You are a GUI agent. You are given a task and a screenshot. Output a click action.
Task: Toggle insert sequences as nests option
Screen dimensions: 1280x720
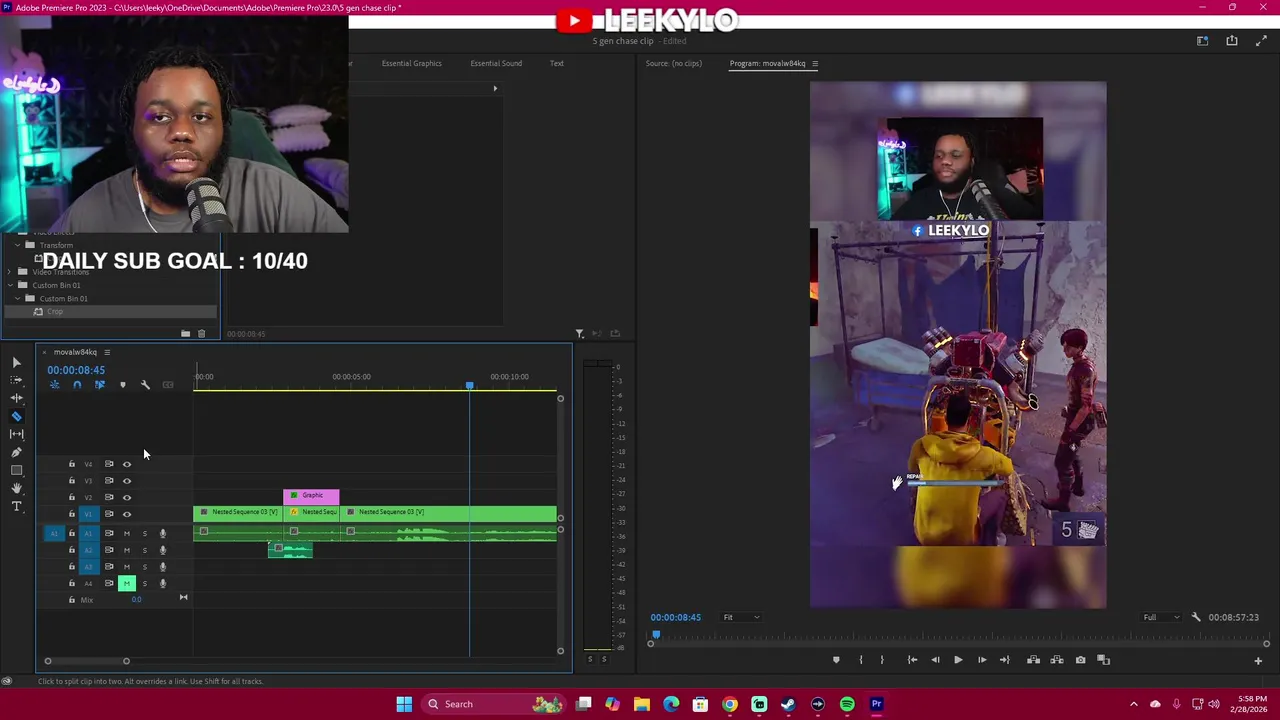pyautogui.click(x=55, y=385)
